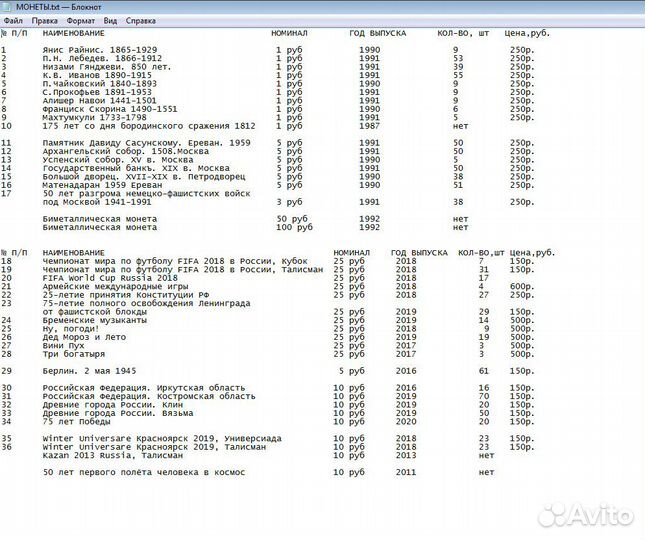Click the Биметаллическая монета 100 руб line

pos(99,228)
